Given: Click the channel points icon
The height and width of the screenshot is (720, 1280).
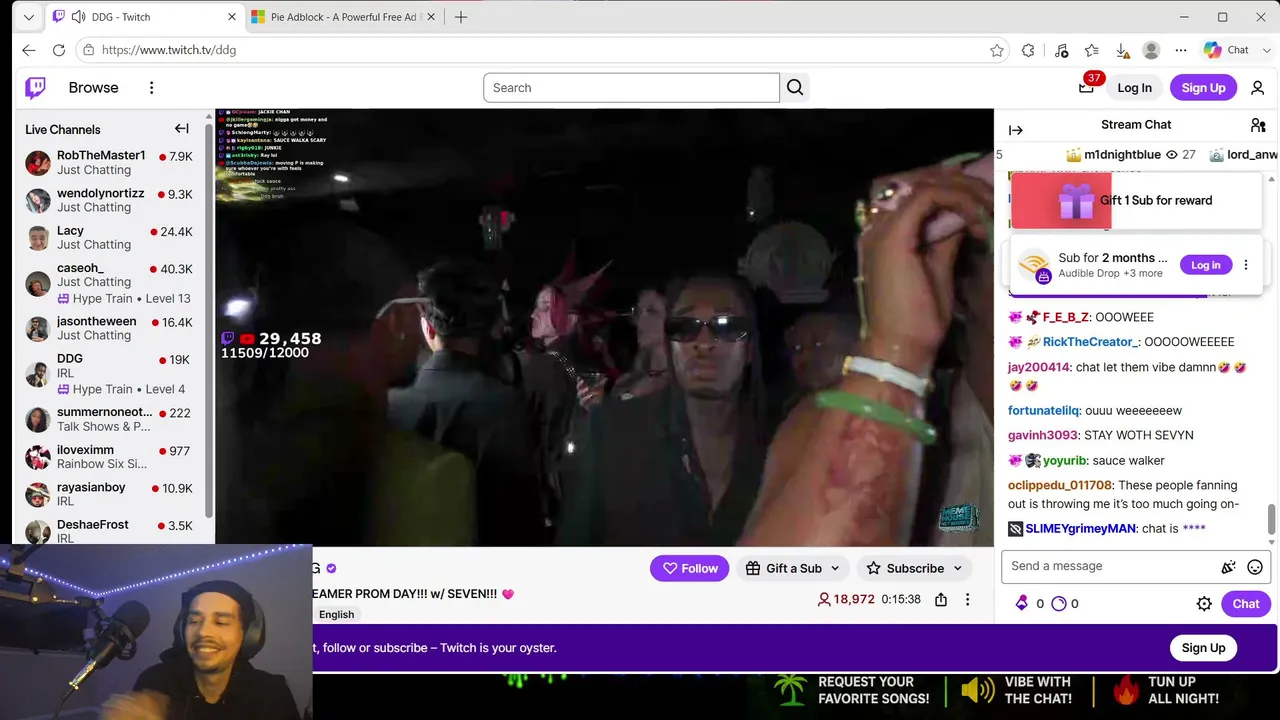Looking at the screenshot, I should tap(1059, 603).
